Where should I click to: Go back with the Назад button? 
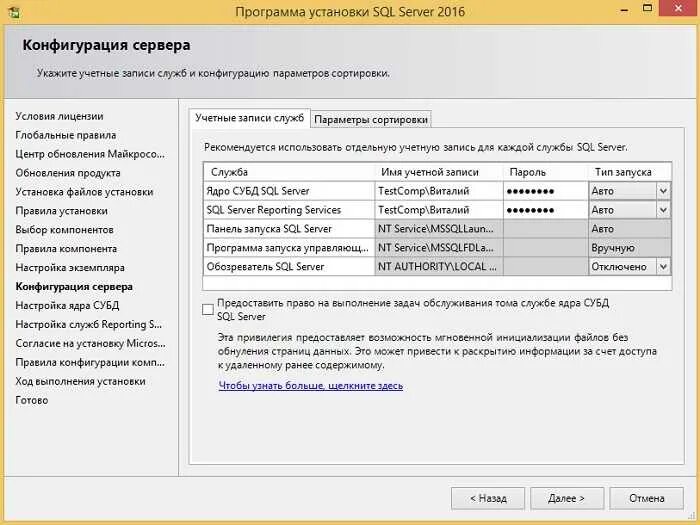pos(487,497)
